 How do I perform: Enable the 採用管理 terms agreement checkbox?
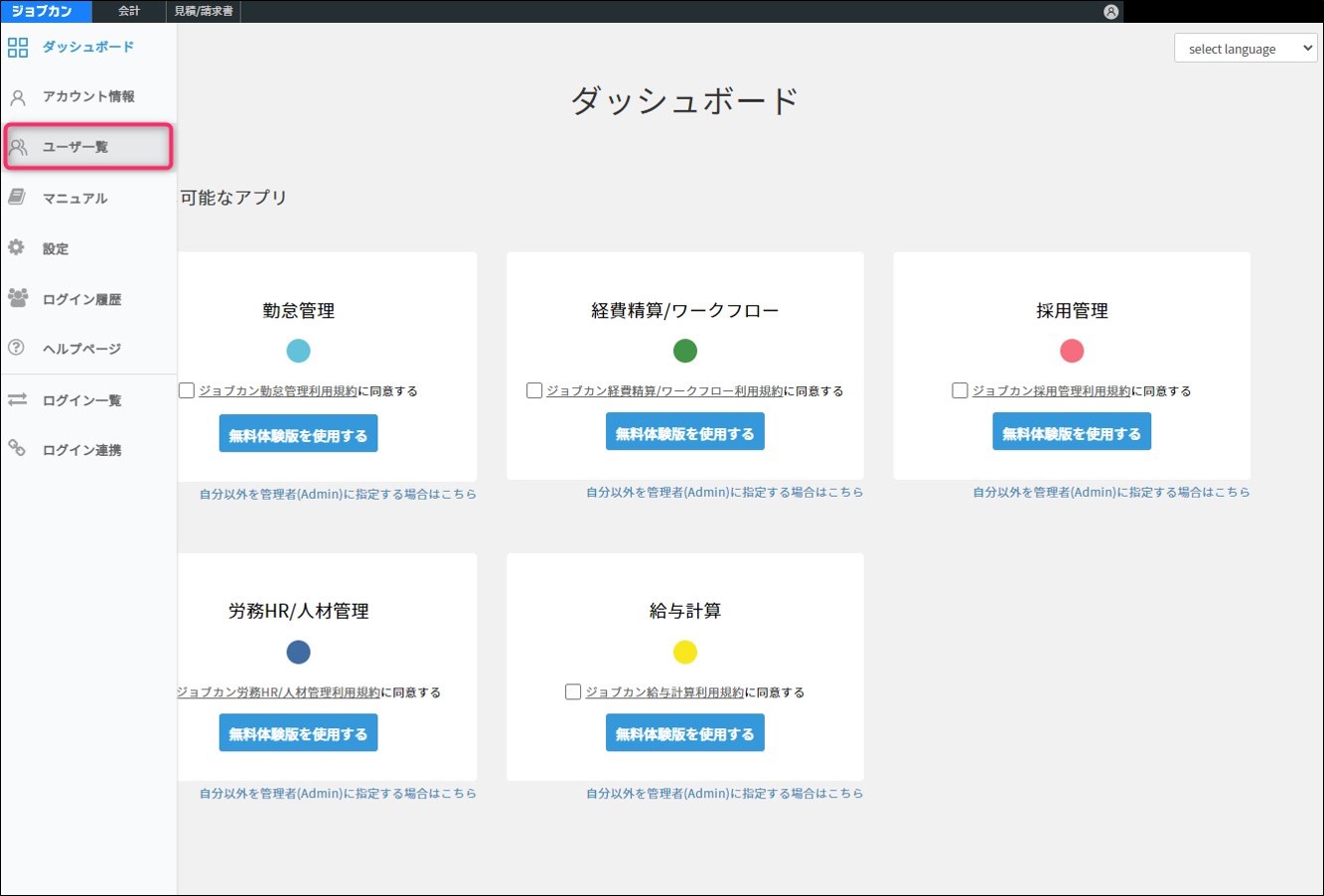click(959, 390)
